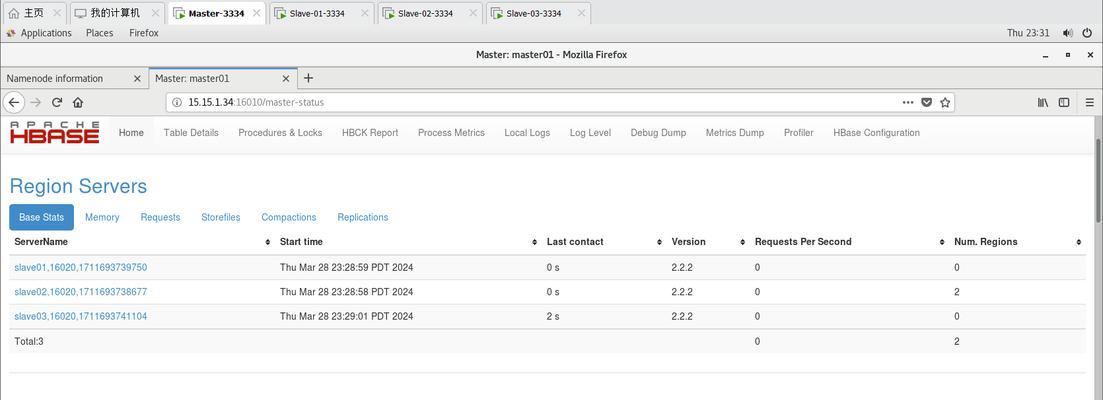This screenshot has width=1103, height=400.
Task: Open the Firefox library icon
Action: pos(1043,103)
